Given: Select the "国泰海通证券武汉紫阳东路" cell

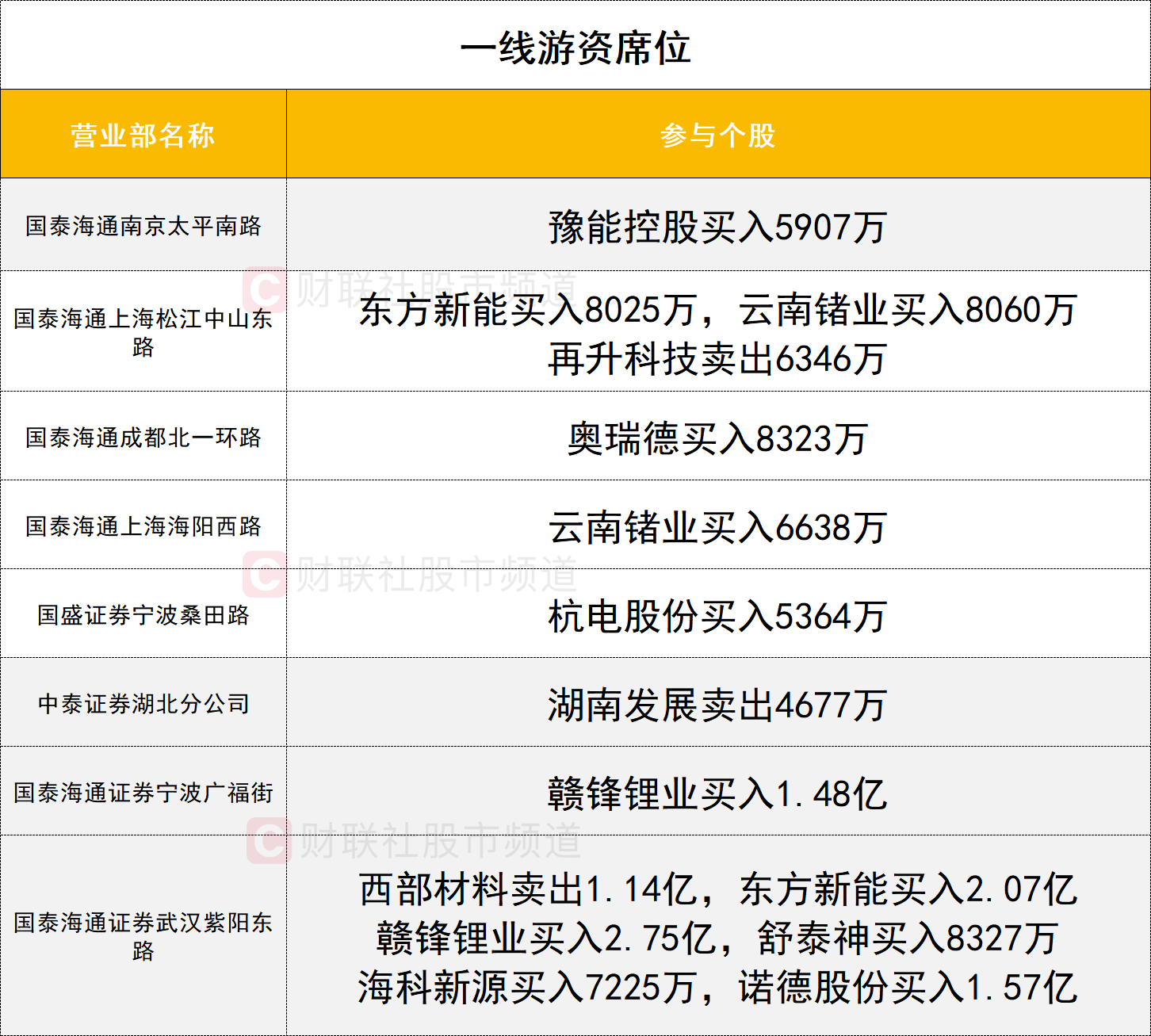Looking at the screenshot, I should tap(143, 935).
